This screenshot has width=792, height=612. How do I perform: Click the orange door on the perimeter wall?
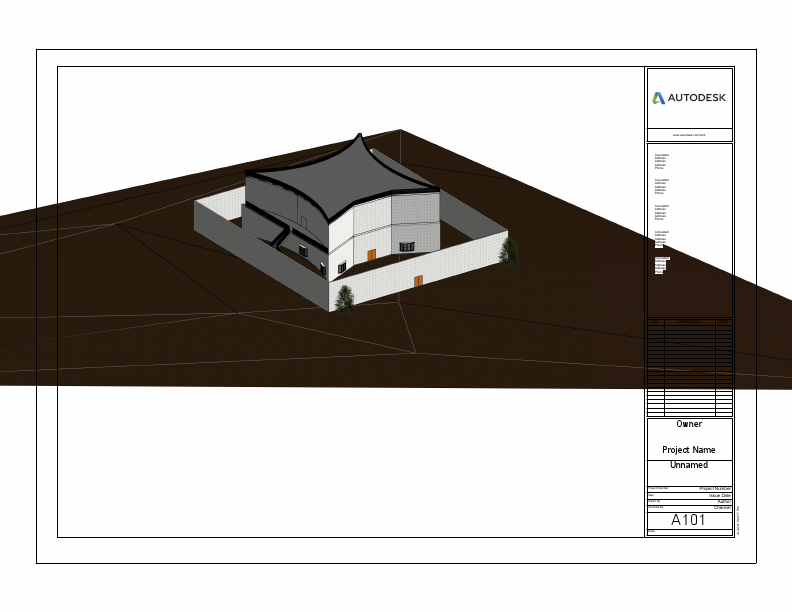418,281
